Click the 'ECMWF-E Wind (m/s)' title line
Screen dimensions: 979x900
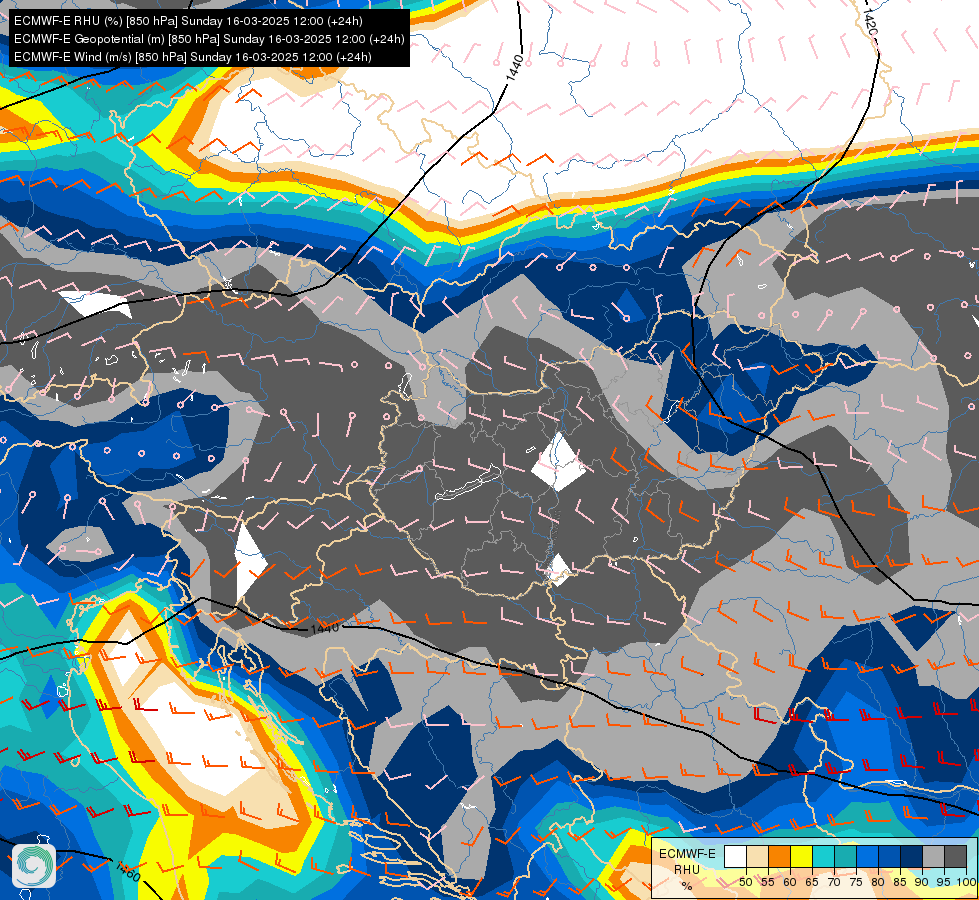pos(193,57)
